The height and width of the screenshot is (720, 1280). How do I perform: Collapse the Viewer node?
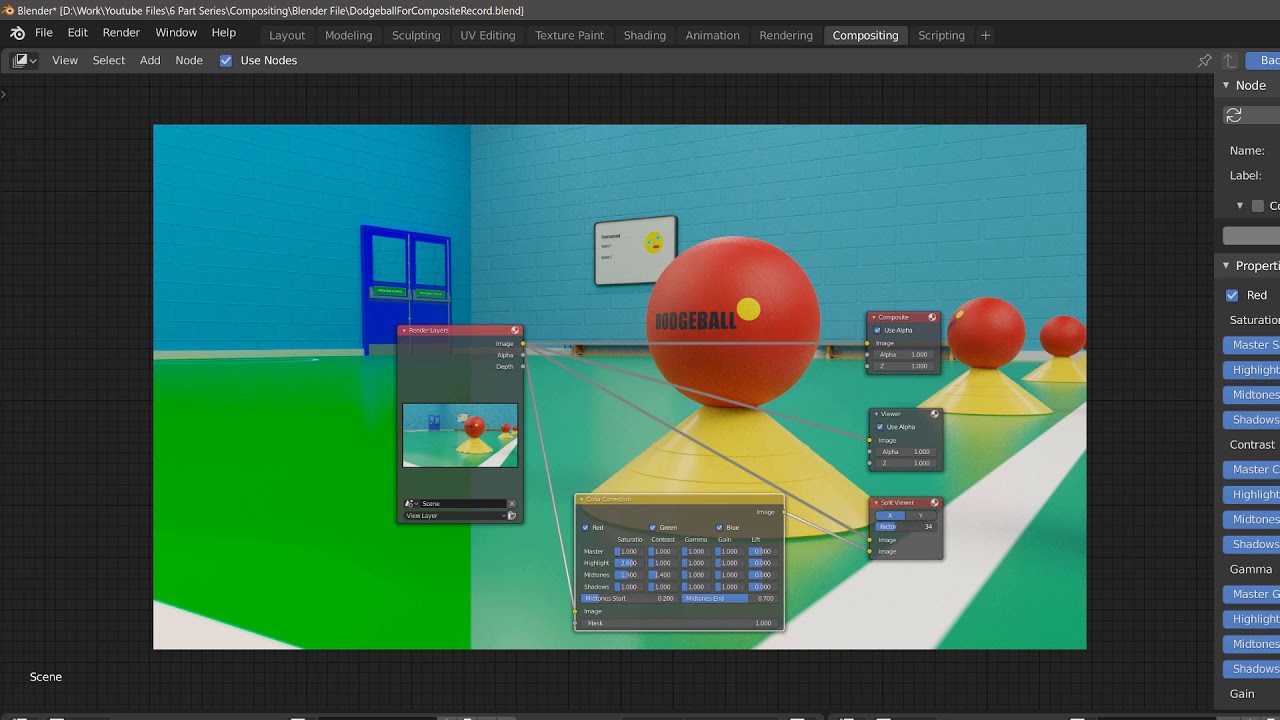tap(875, 414)
